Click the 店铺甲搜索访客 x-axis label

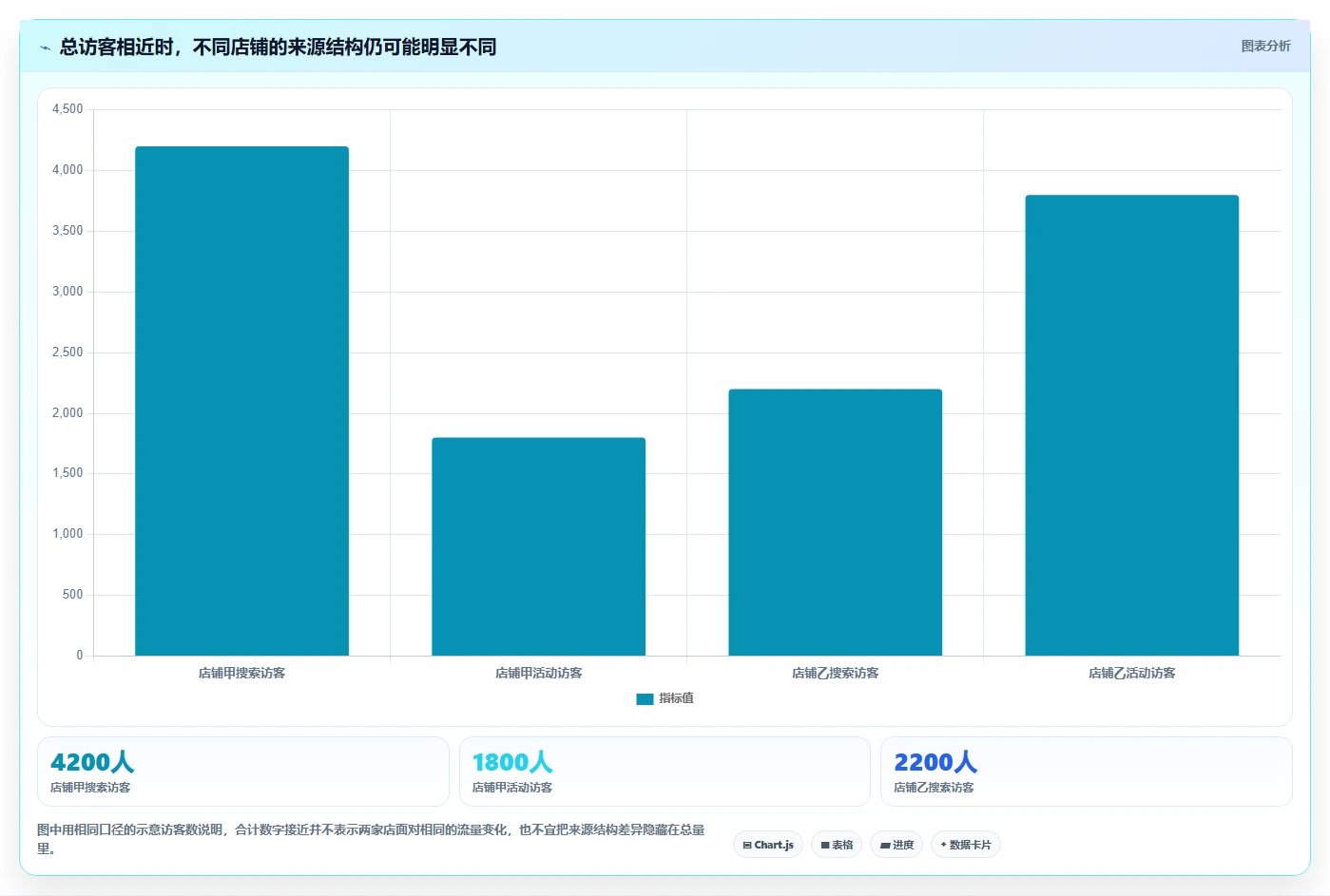241,673
